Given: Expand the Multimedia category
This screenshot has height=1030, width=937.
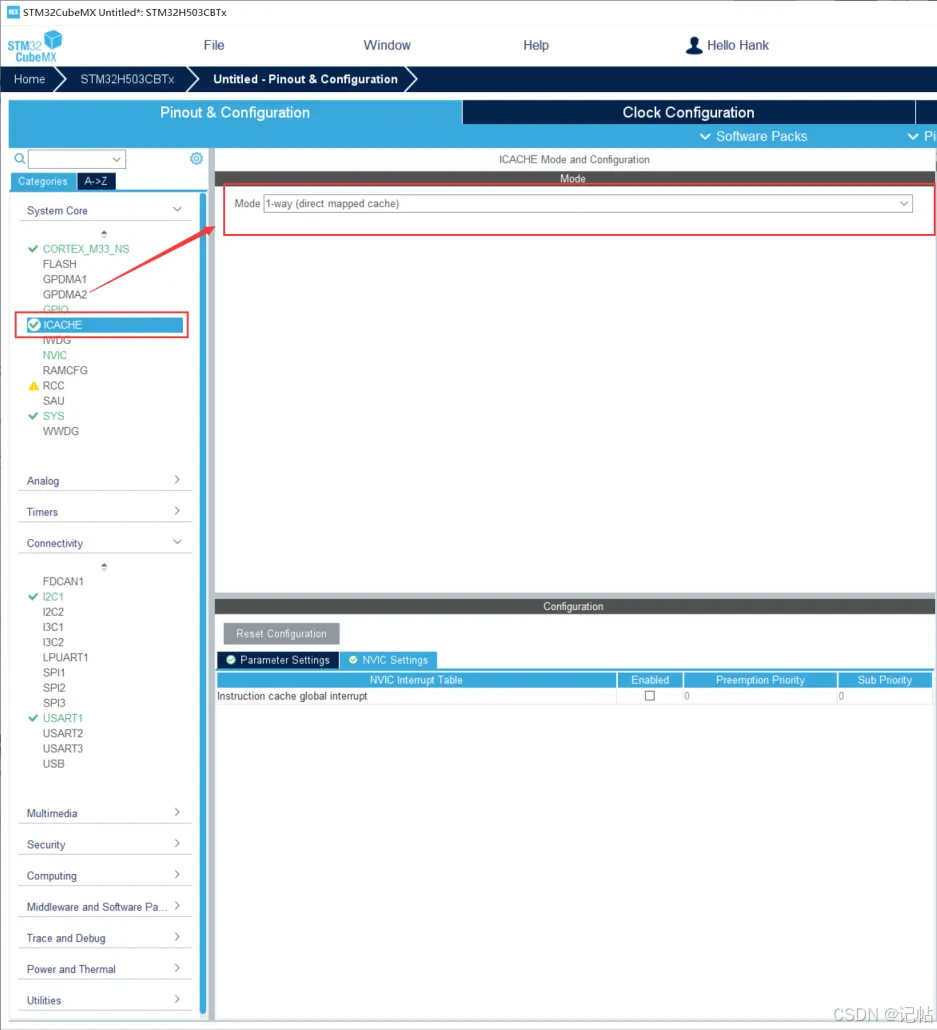Looking at the screenshot, I should [x=104, y=813].
